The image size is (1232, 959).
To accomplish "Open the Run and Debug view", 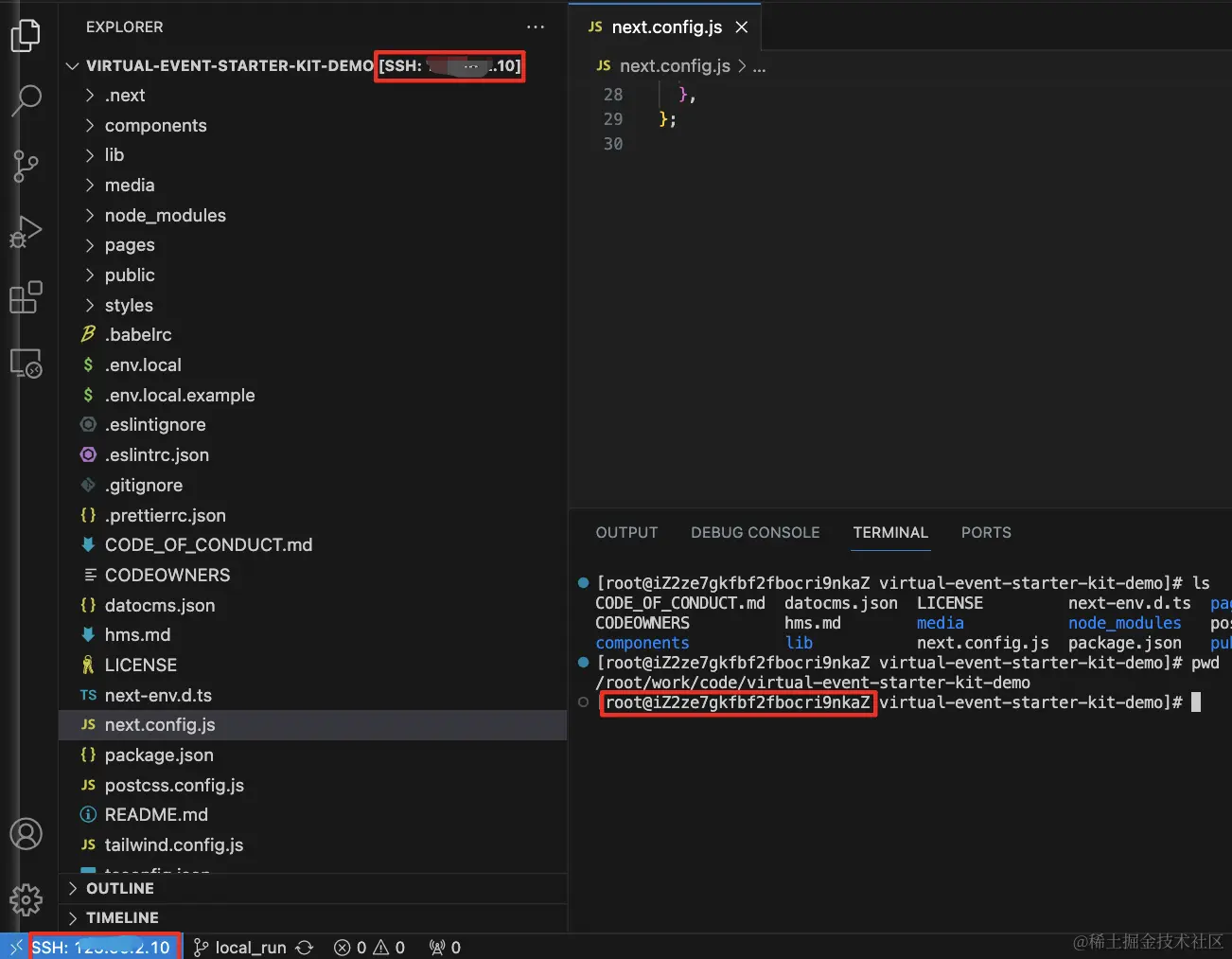I will pos(26,231).
